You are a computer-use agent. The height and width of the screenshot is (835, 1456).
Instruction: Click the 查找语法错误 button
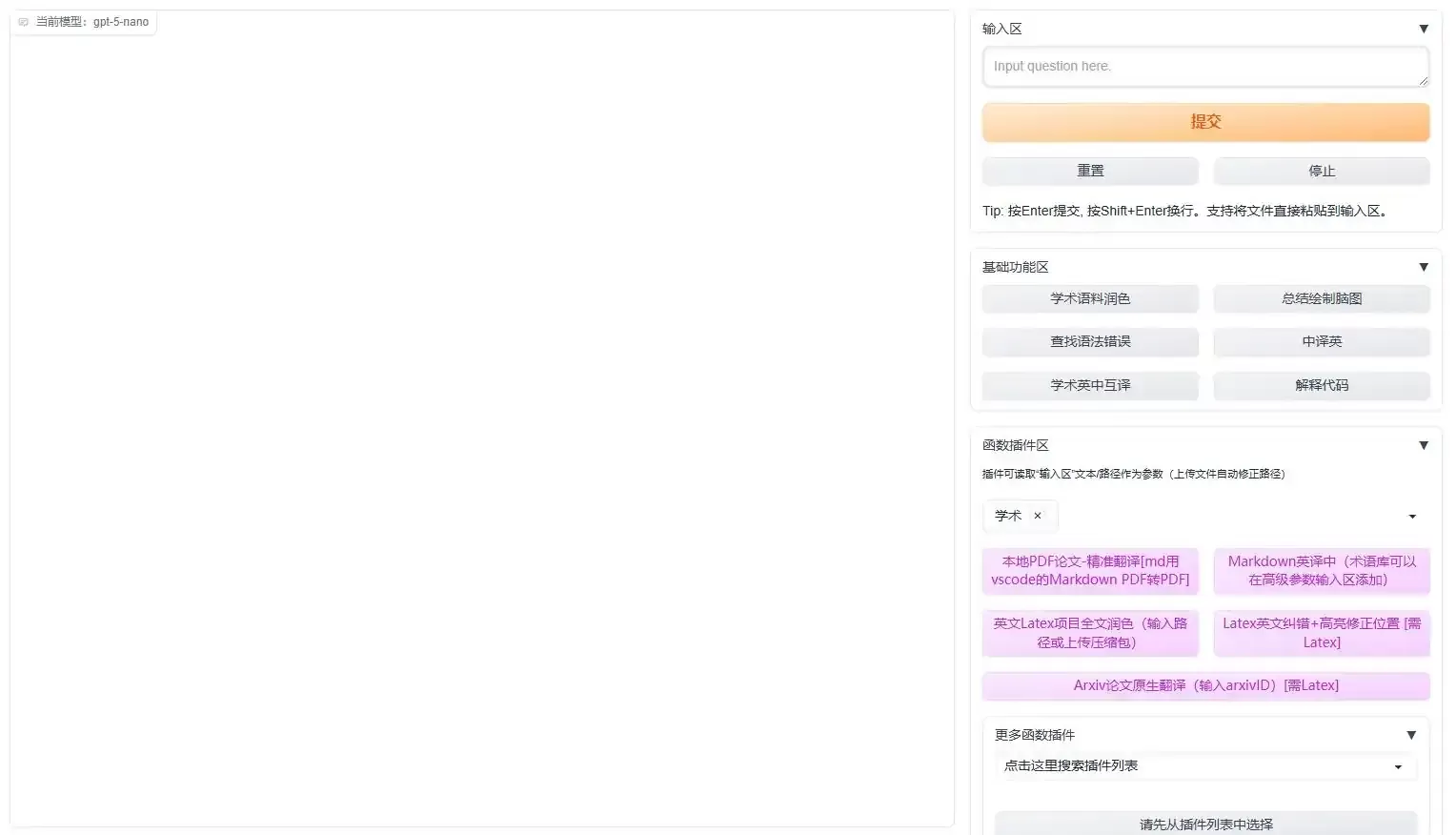point(1090,341)
